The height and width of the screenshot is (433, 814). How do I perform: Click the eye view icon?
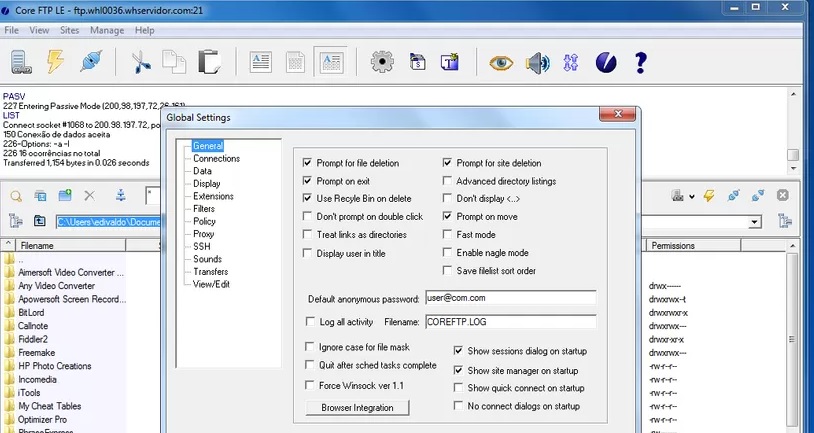click(501, 63)
